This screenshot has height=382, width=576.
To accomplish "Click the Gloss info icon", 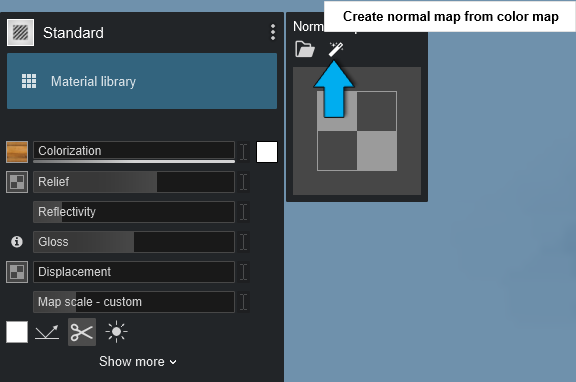I will pos(17,242).
